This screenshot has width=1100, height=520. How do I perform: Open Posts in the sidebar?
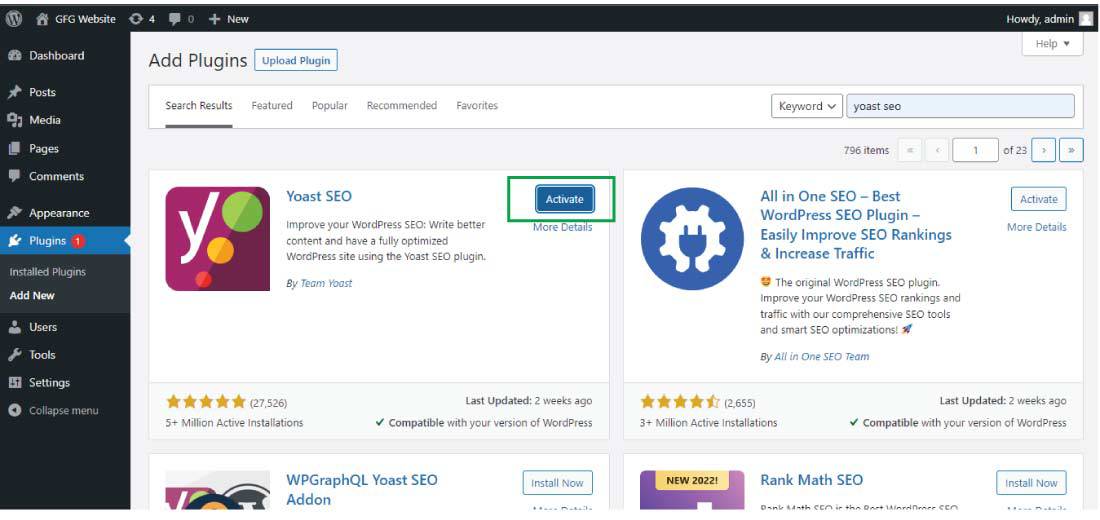pyautogui.click(x=42, y=92)
